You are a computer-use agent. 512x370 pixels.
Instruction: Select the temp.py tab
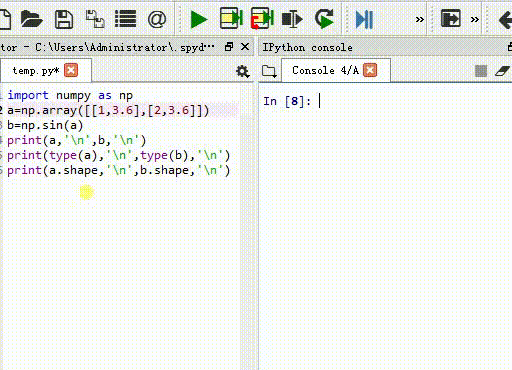tap(36, 71)
